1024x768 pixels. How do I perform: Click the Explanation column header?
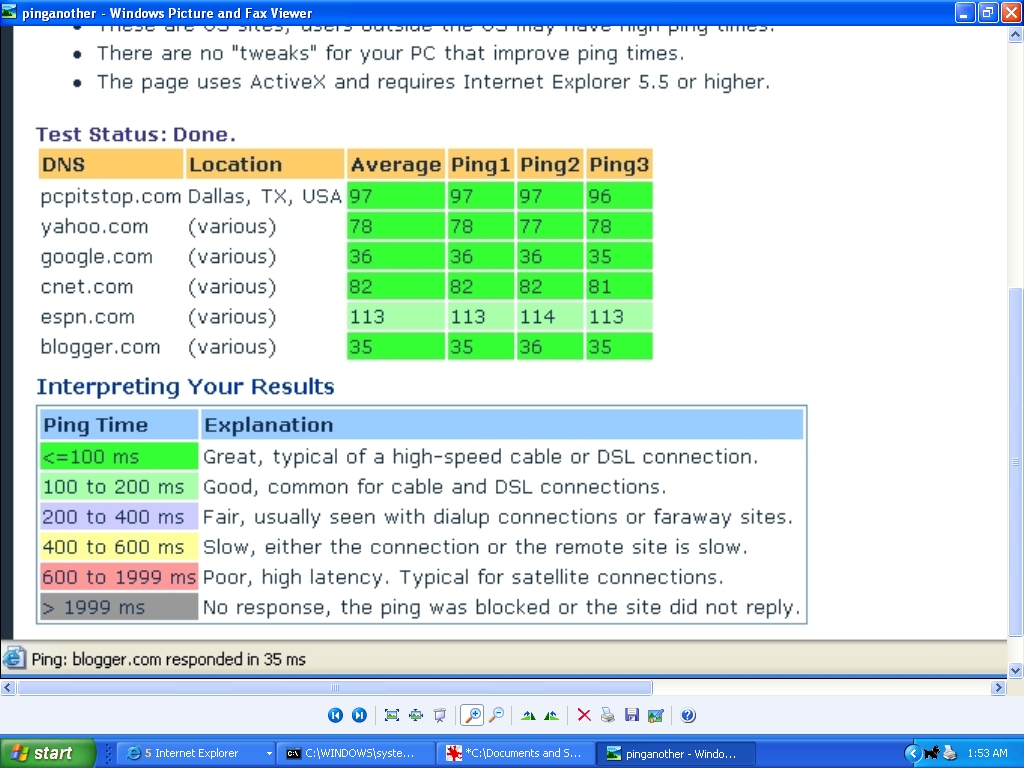pos(502,424)
